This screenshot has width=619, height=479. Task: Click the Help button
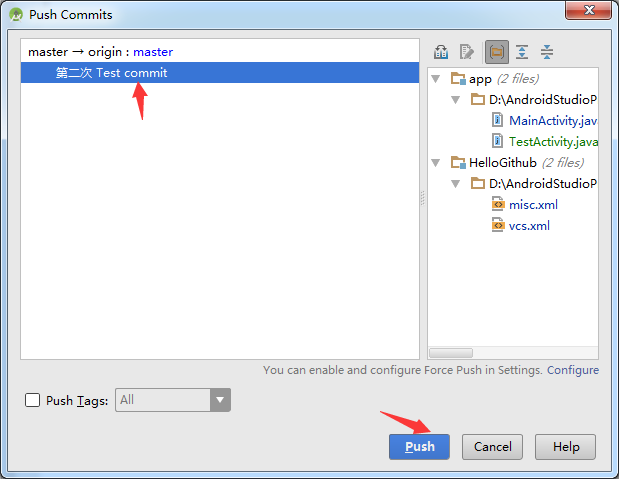point(565,447)
